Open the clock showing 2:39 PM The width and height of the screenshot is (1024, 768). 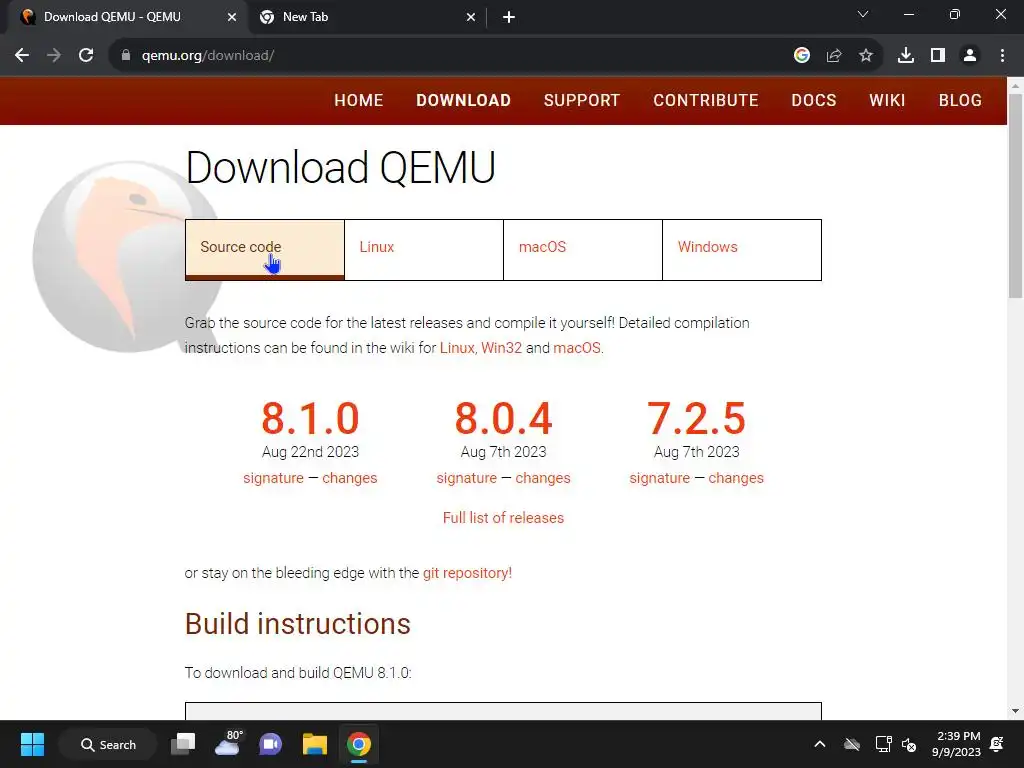point(957,744)
